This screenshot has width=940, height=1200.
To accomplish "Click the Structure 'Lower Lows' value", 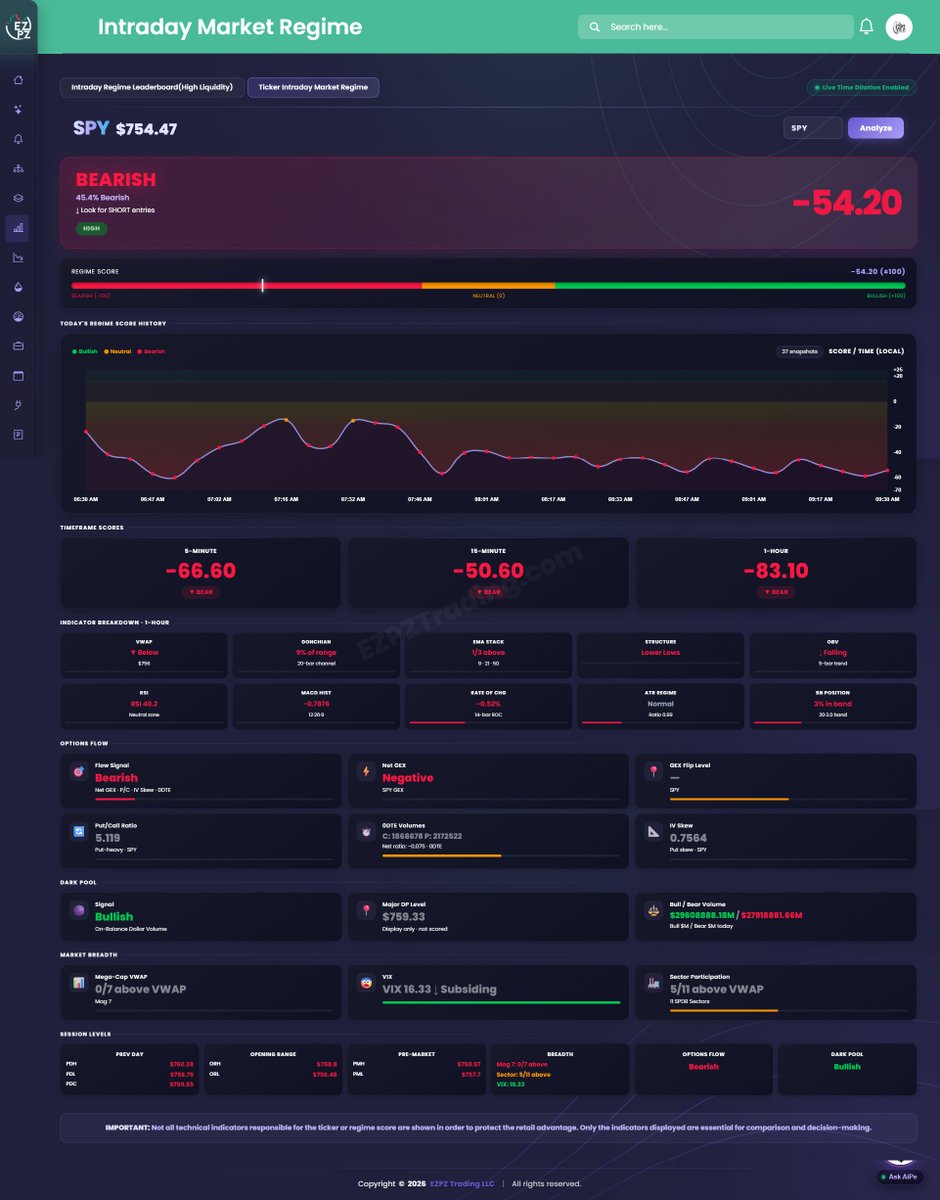I will coord(660,652).
